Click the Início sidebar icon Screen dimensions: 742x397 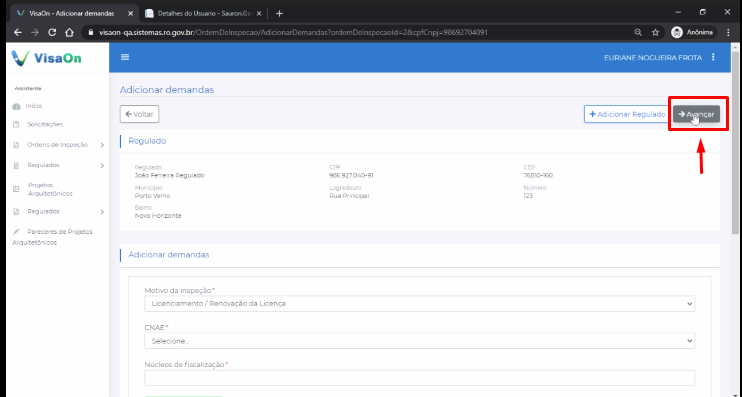pos(17,106)
